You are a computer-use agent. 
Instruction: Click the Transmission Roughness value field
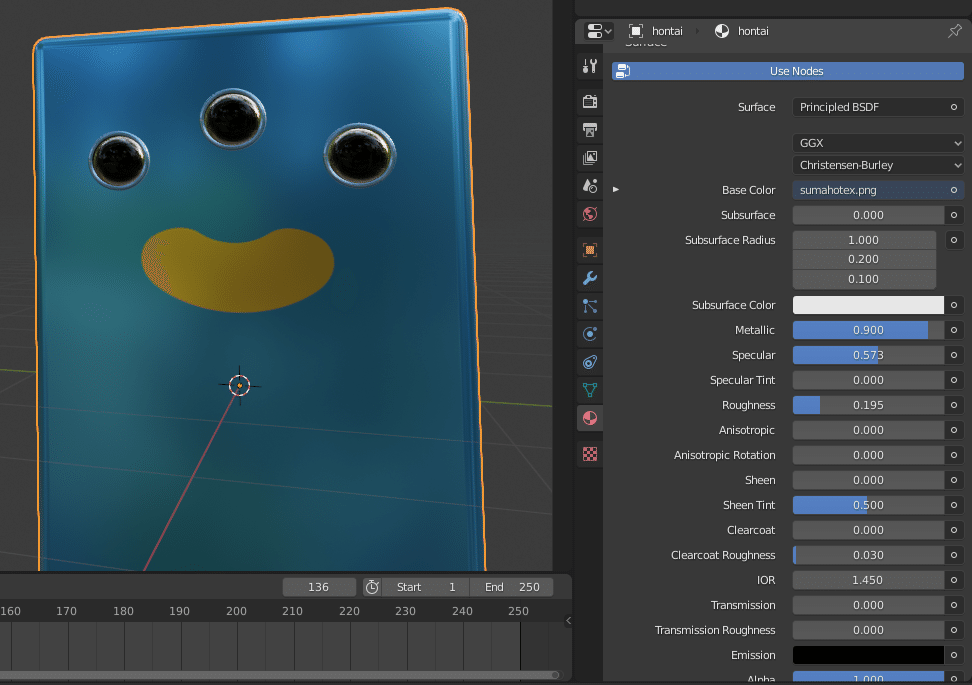click(x=868, y=630)
